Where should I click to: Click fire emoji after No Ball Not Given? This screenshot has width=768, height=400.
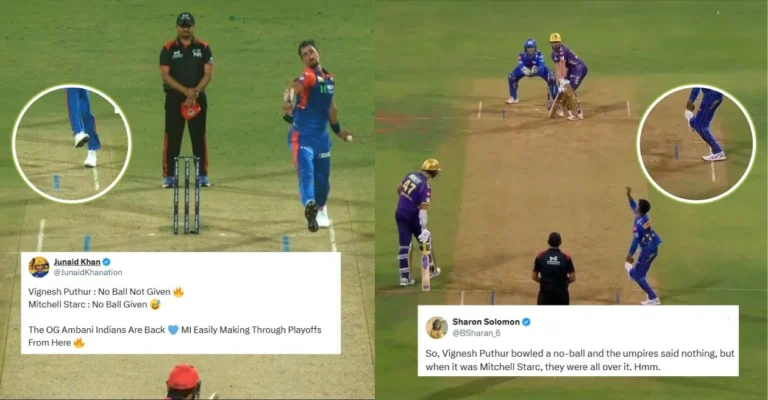pyautogui.click(x=178, y=292)
